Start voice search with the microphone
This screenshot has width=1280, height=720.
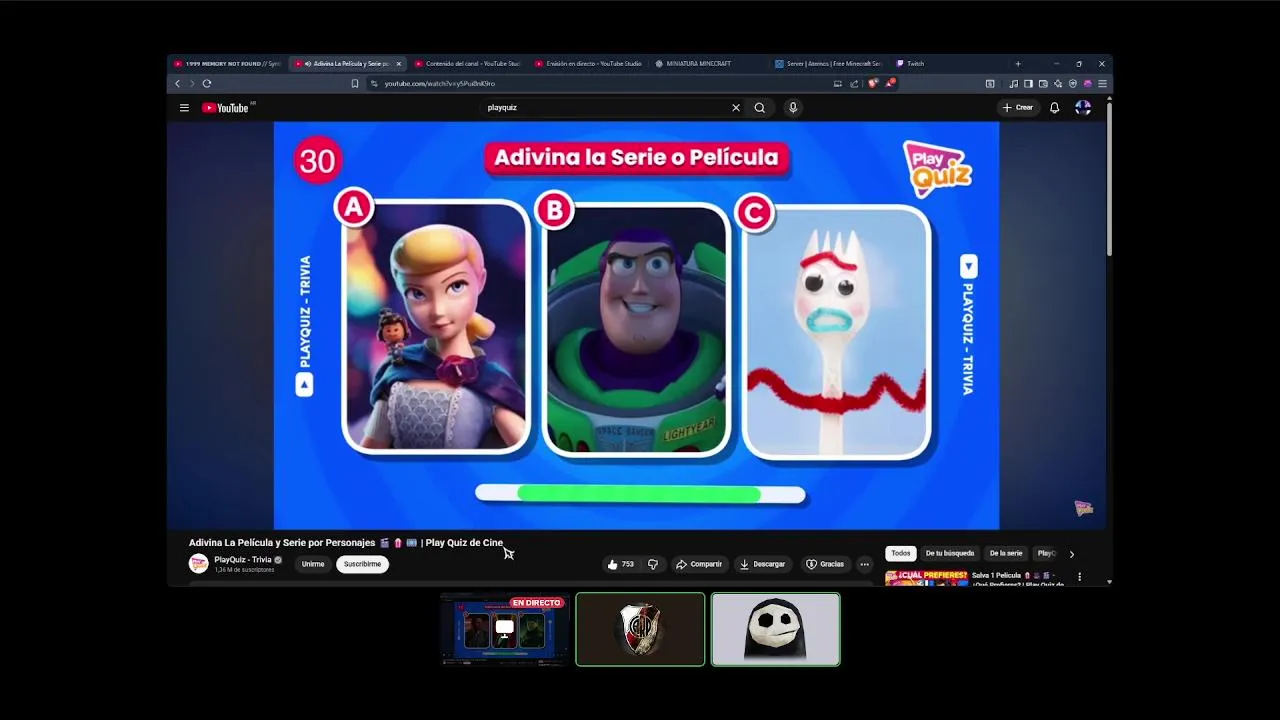[x=793, y=108]
